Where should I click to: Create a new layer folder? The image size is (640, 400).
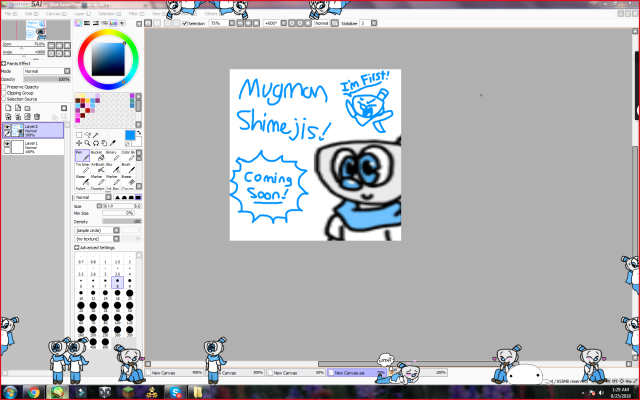tap(27, 108)
